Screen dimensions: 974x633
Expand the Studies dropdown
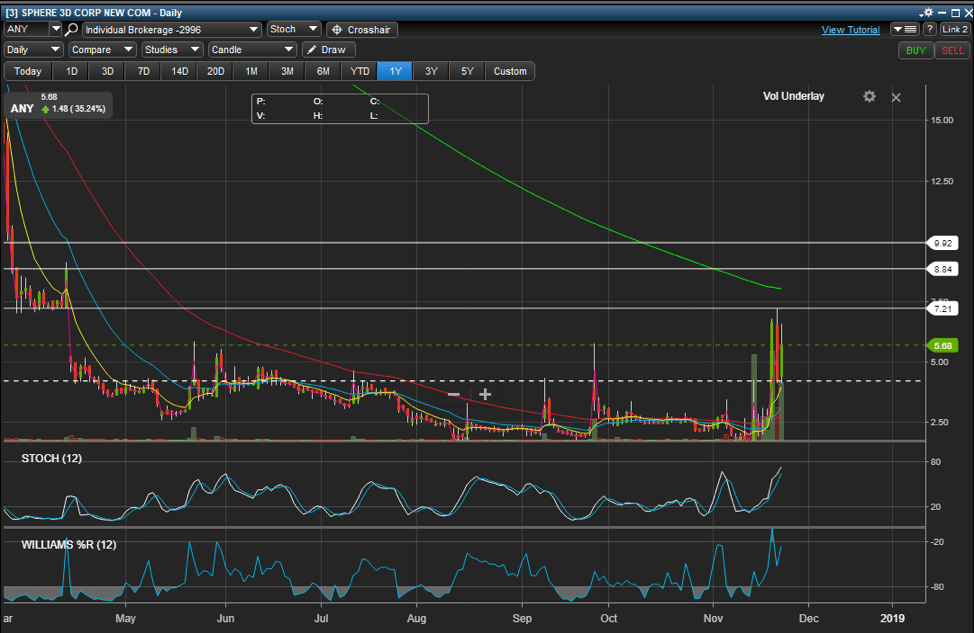pyautogui.click(x=172, y=50)
